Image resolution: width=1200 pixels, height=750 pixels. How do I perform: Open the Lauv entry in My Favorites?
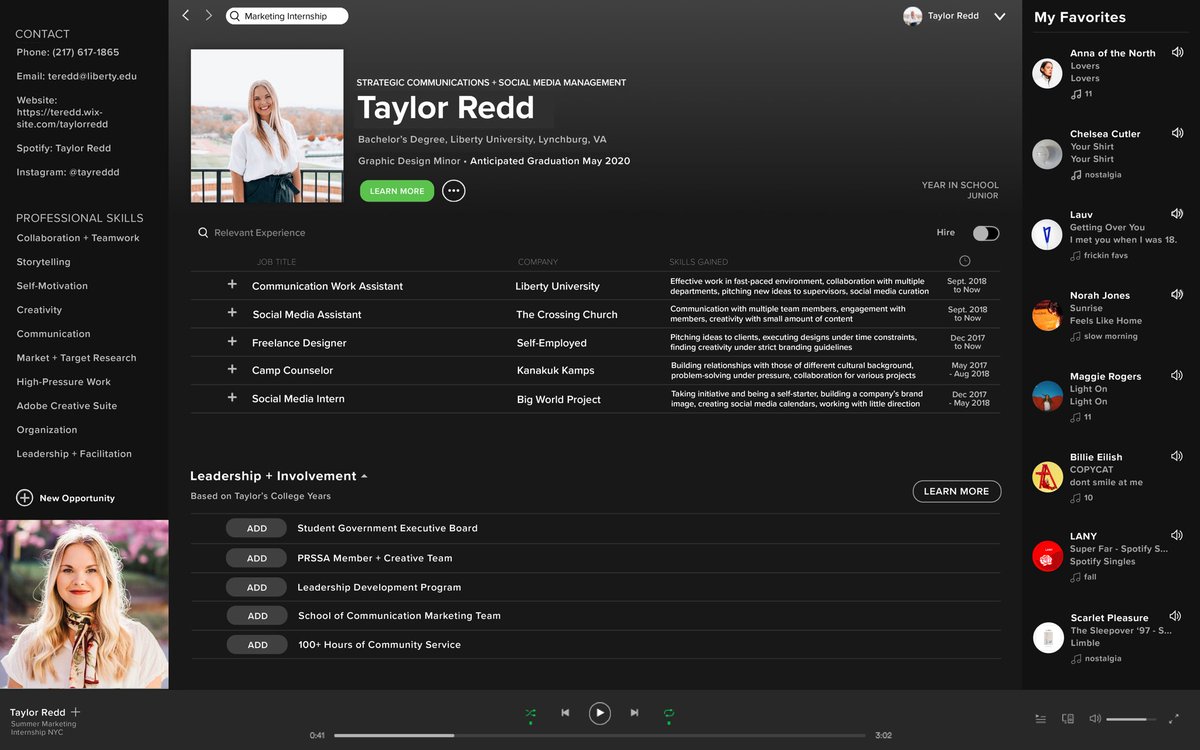[1108, 235]
